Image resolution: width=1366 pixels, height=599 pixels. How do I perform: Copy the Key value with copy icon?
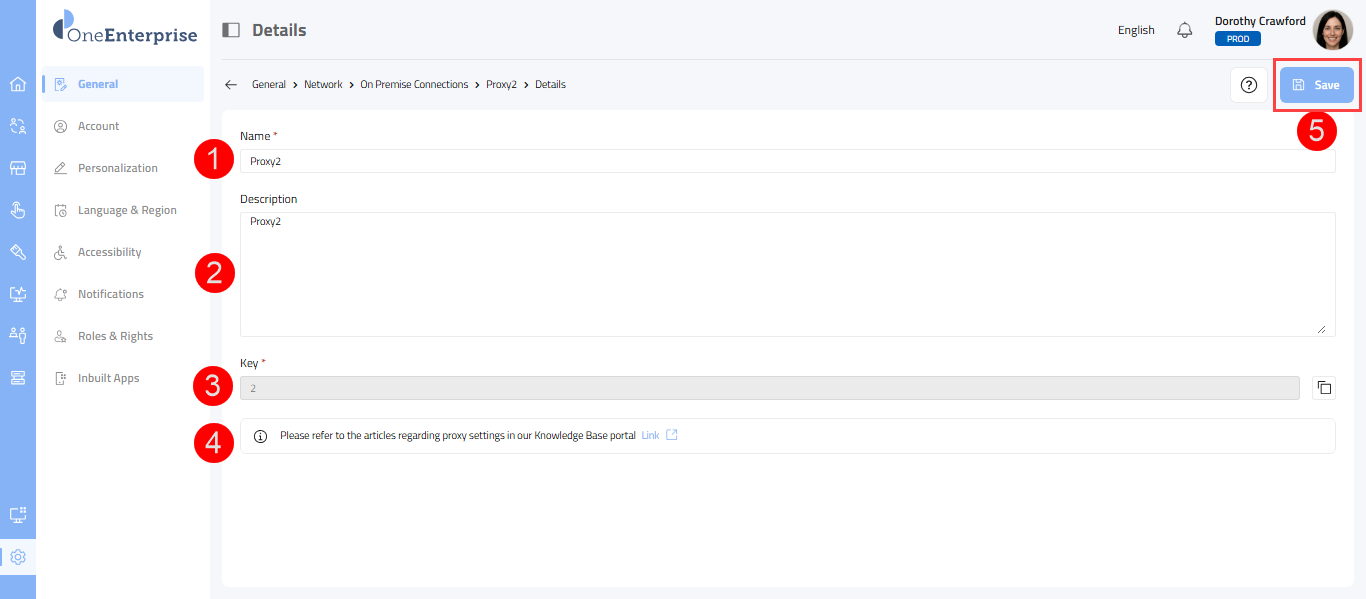click(x=1323, y=388)
